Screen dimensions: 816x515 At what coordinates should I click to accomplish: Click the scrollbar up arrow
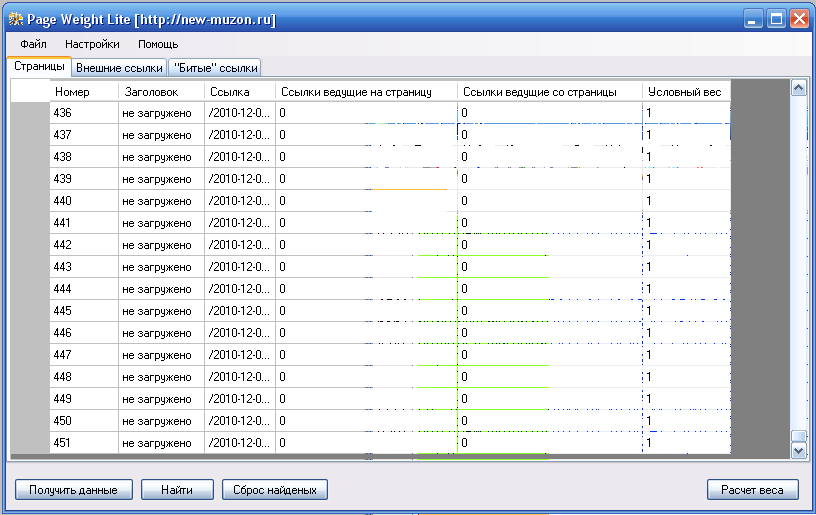(799, 88)
